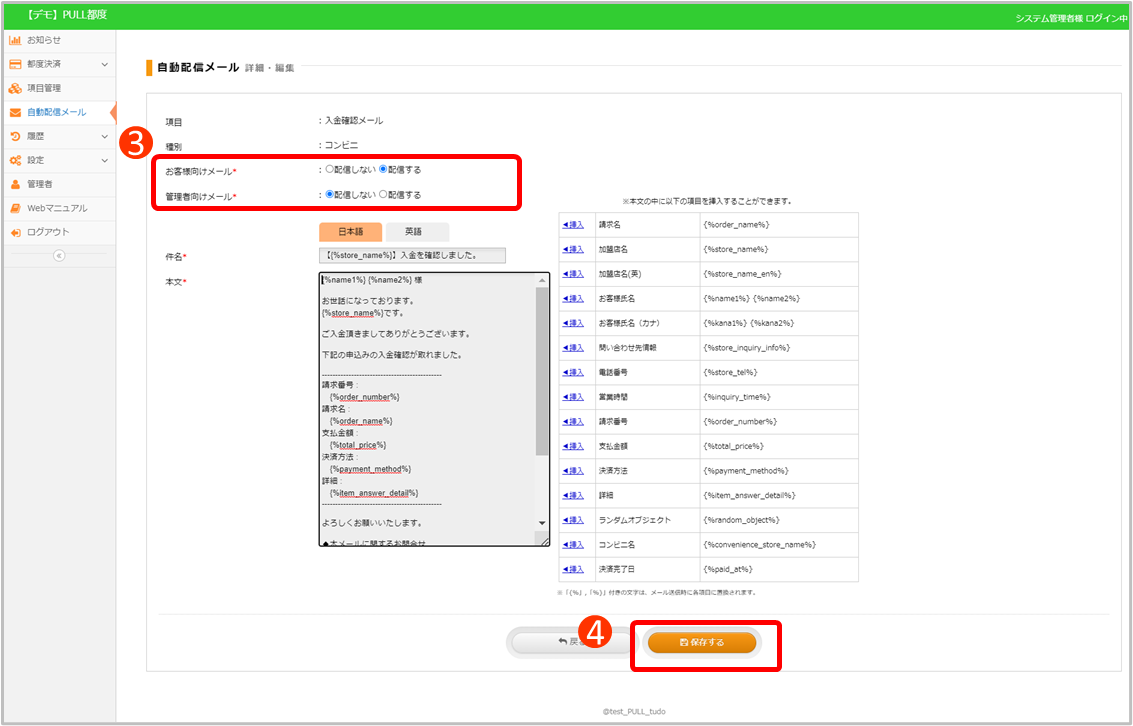This screenshot has height=726, width=1133.
Task: Click the 設定 gears icon
Action: 15,160
